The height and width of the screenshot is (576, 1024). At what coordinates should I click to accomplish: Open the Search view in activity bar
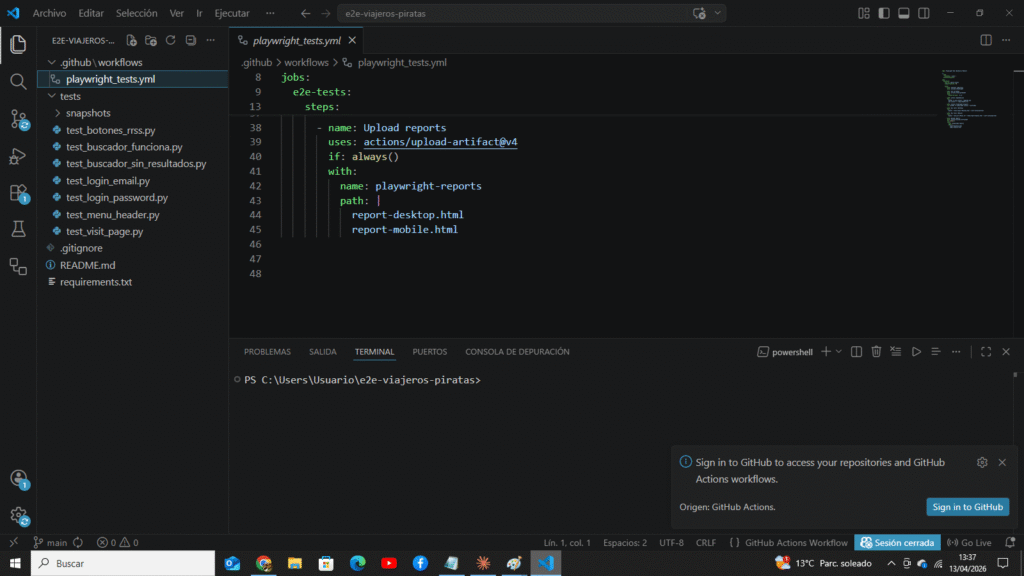pyautogui.click(x=18, y=81)
